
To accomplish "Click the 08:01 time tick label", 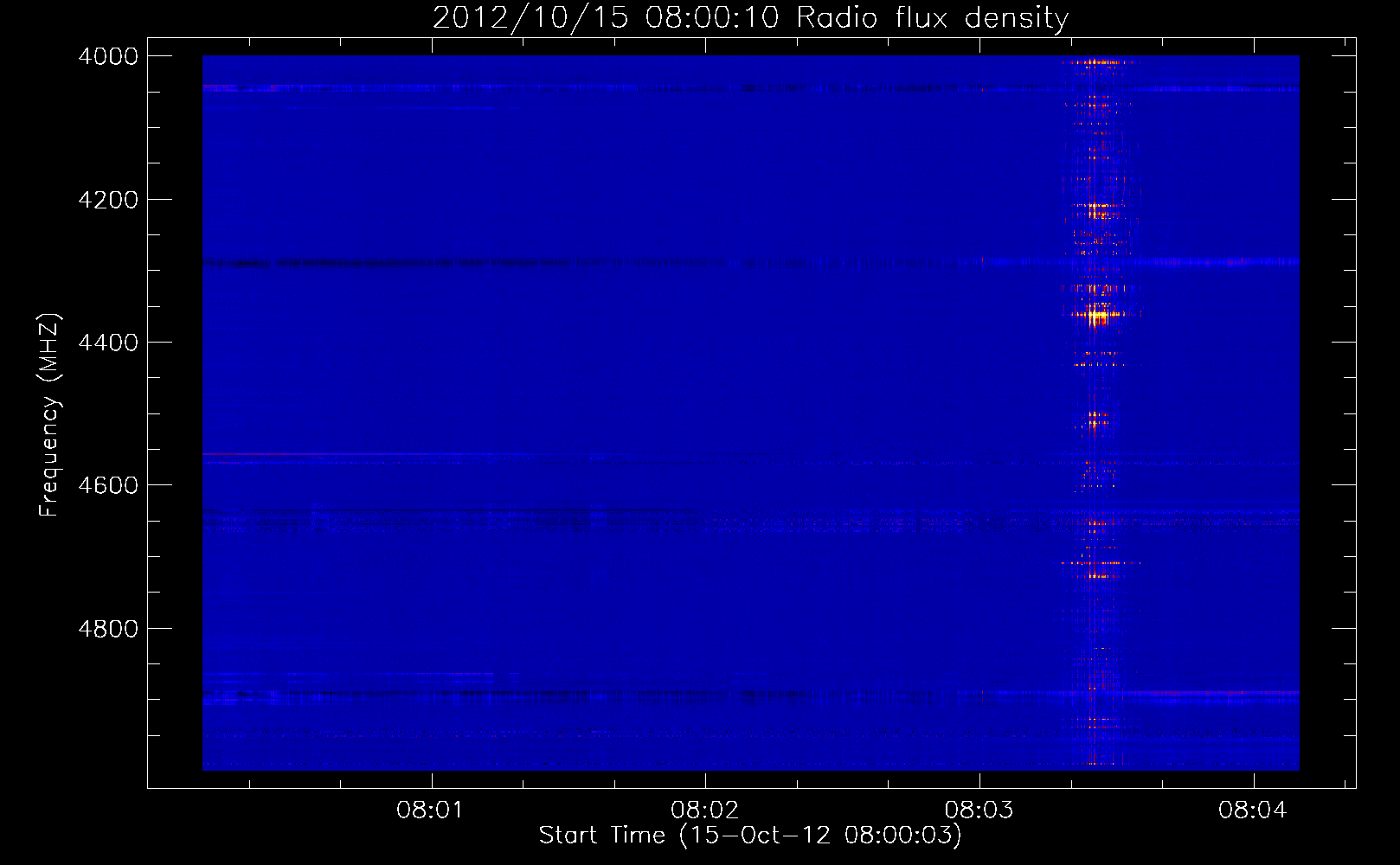I will 430,811.
